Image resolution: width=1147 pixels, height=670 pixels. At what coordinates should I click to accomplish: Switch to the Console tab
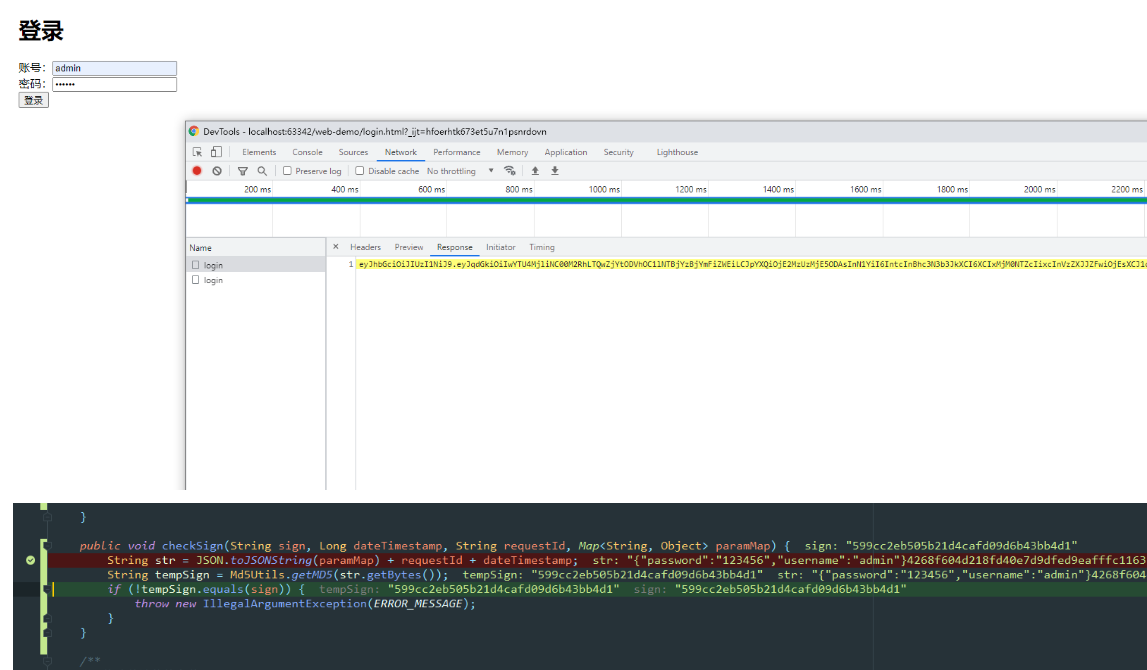tap(307, 152)
